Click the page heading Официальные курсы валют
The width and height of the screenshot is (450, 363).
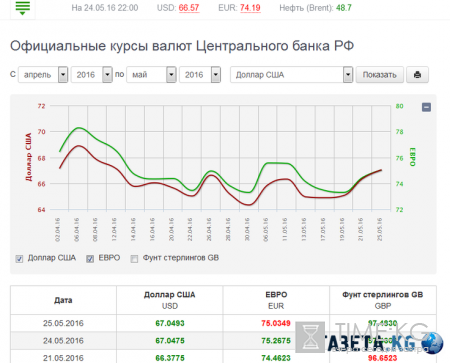pyautogui.click(x=182, y=46)
